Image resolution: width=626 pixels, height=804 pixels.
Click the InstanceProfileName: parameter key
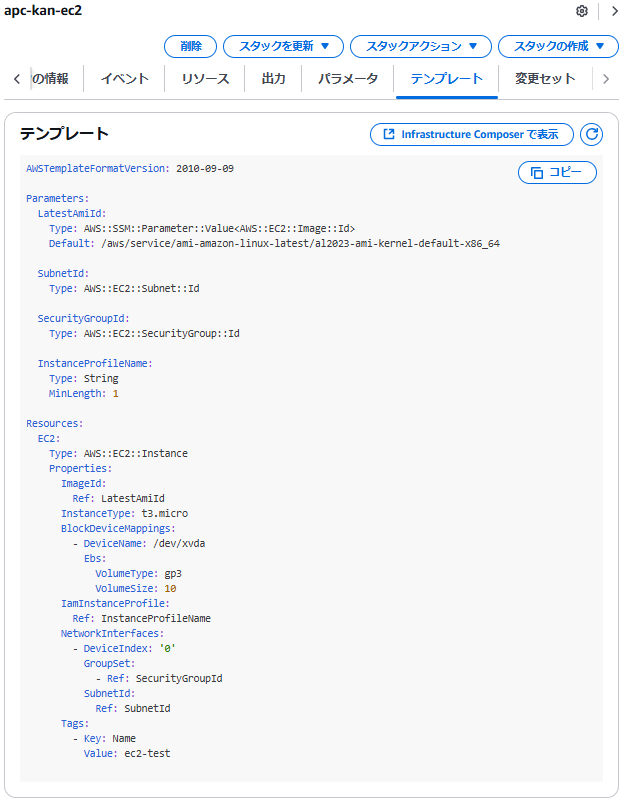tap(95, 364)
